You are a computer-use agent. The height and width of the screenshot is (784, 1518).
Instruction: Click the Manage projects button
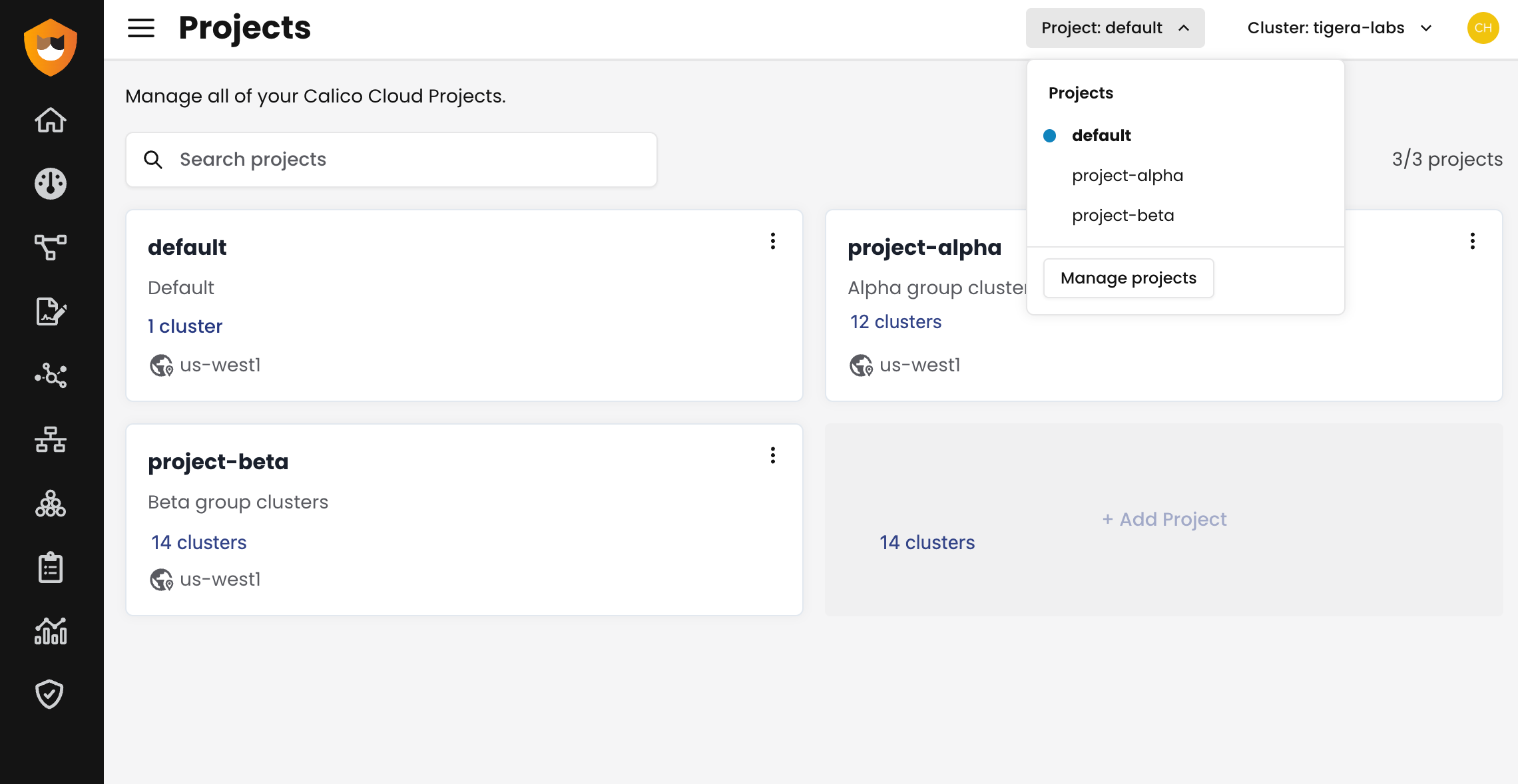pos(1129,278)
